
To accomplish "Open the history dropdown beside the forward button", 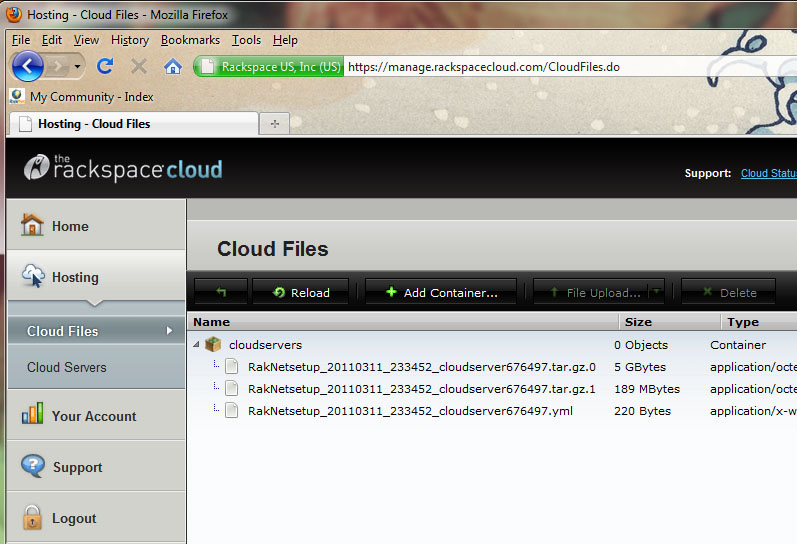I will pos(78,66).
